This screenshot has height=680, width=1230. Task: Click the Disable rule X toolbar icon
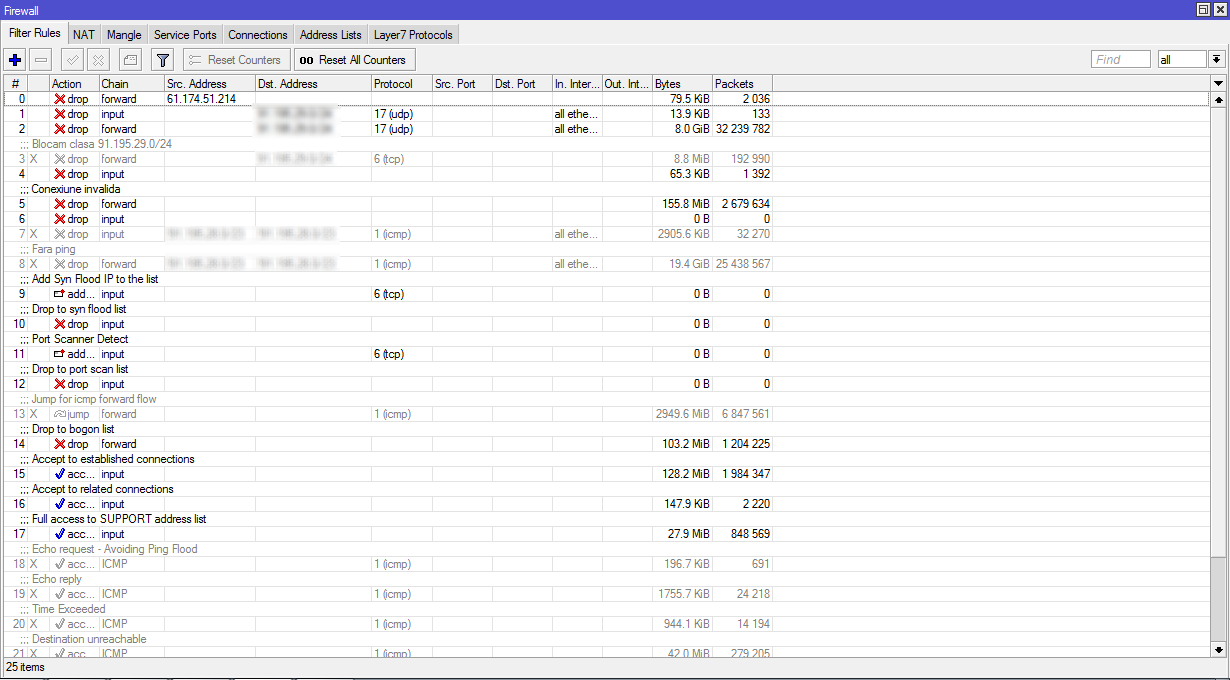(98, 60)
